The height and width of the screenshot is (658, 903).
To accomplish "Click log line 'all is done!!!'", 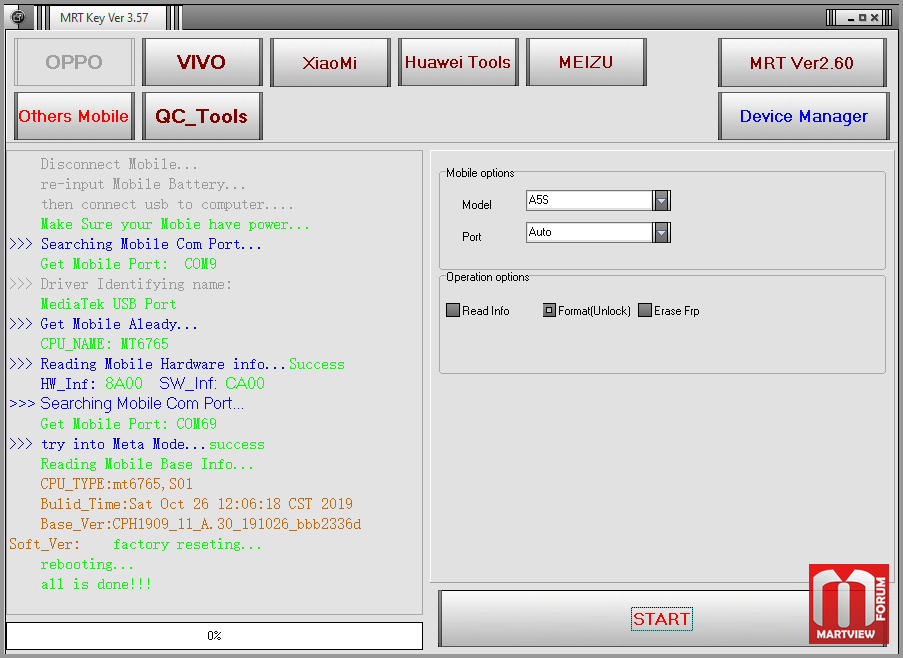I will pos(96,584).
